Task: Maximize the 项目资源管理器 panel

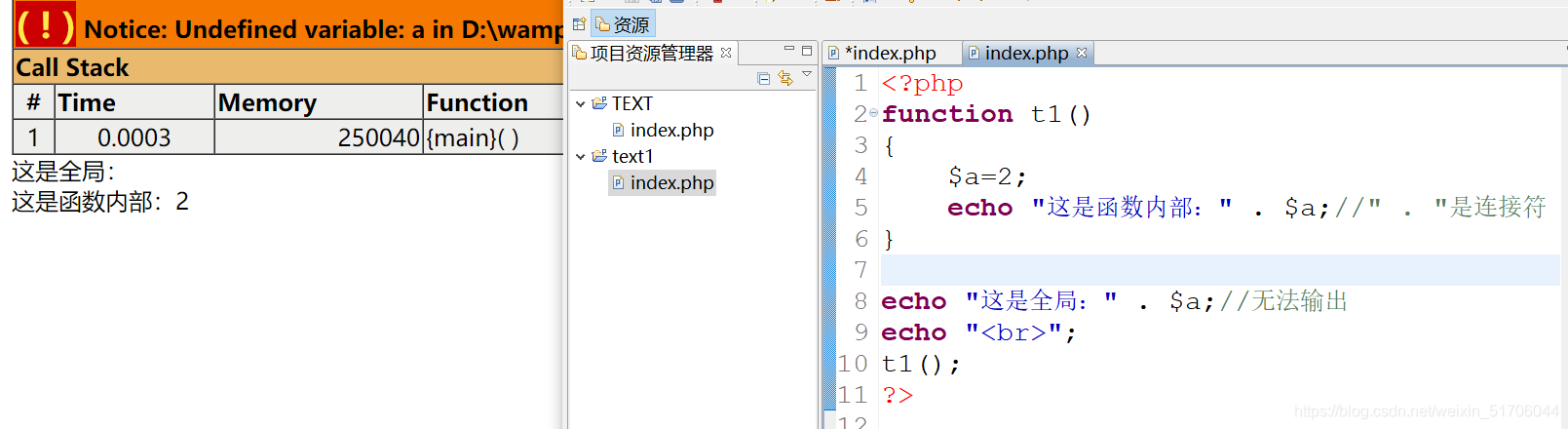Action: pos(807,50)
